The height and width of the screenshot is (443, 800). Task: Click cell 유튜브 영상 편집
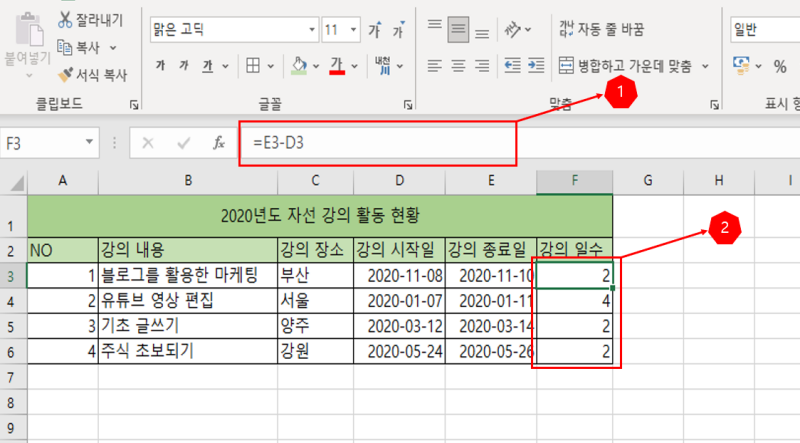(188, 301)
